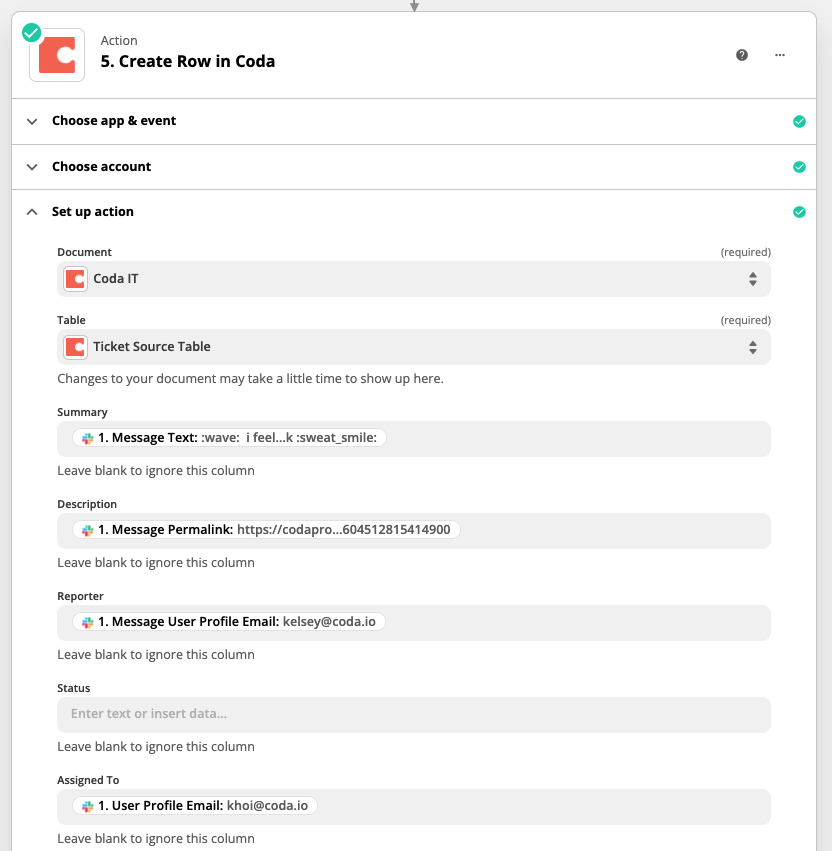This screenshot has height=851, width=832.
Task: Click the Status text input field
Action: pos(414,714)
